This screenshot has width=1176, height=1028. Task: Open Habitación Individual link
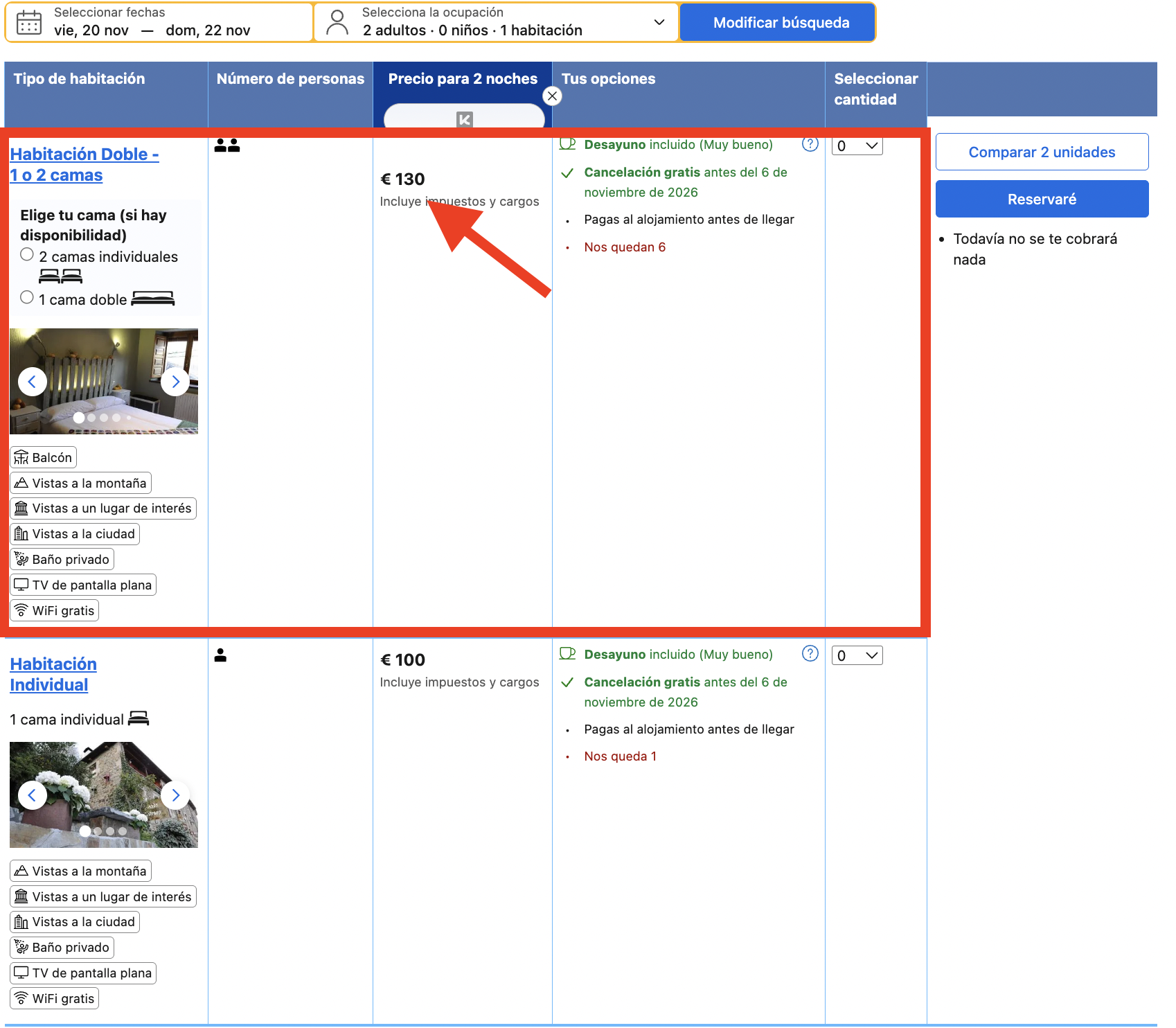coord(53,674)
